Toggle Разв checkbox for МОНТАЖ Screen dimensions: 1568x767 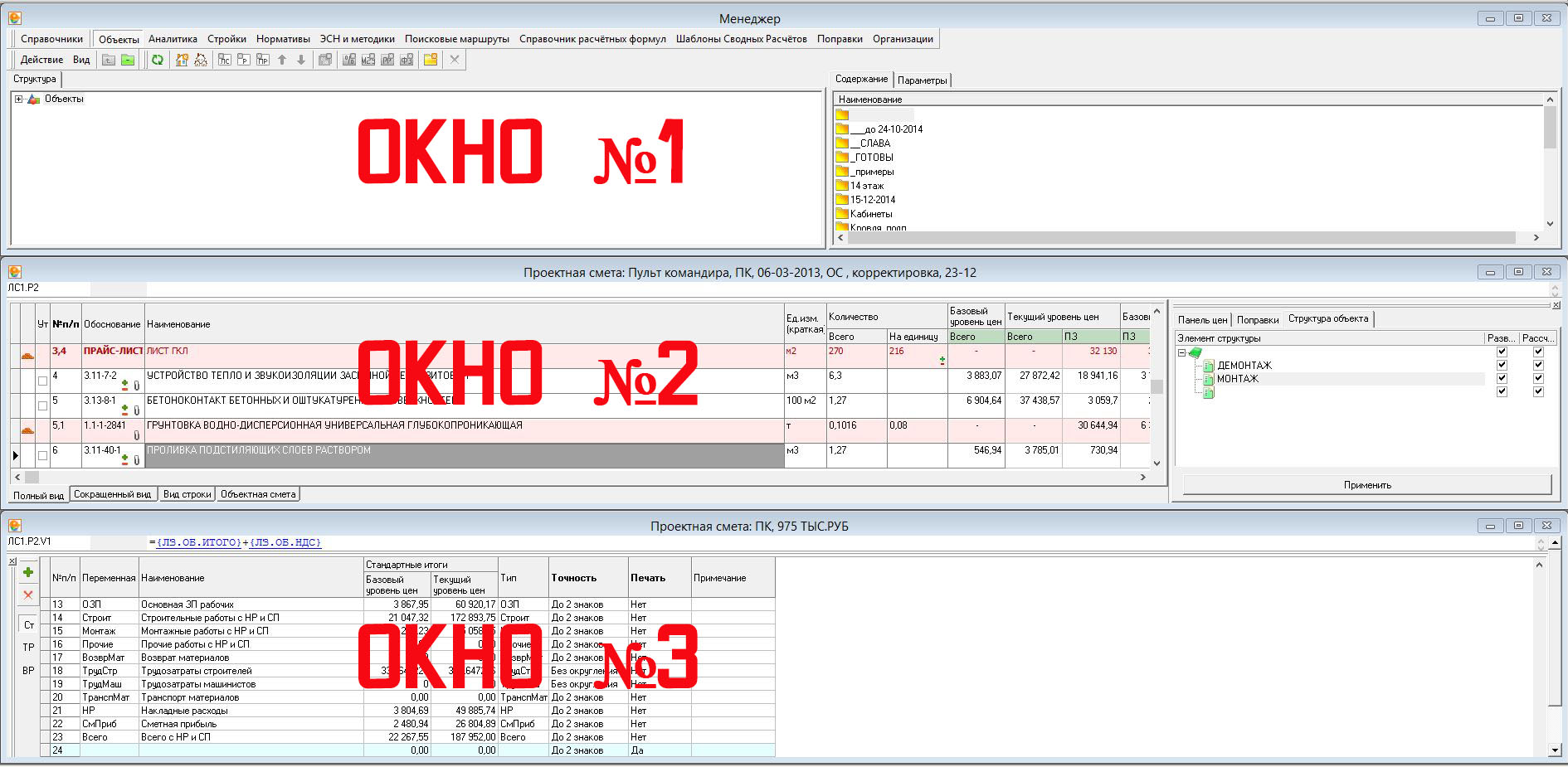coord(1502,378)
